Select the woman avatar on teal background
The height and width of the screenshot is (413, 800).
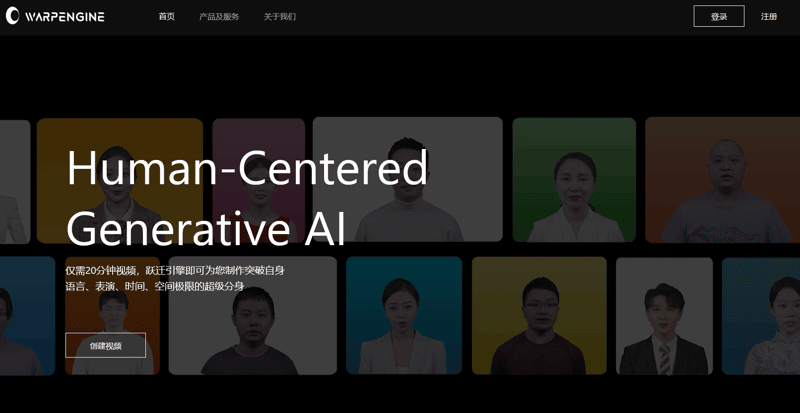point(404,315)
